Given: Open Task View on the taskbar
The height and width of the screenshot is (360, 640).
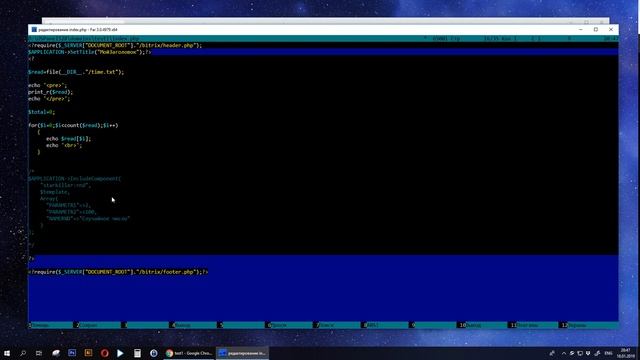Looking at the screenshot, I should tap(39, 353).
